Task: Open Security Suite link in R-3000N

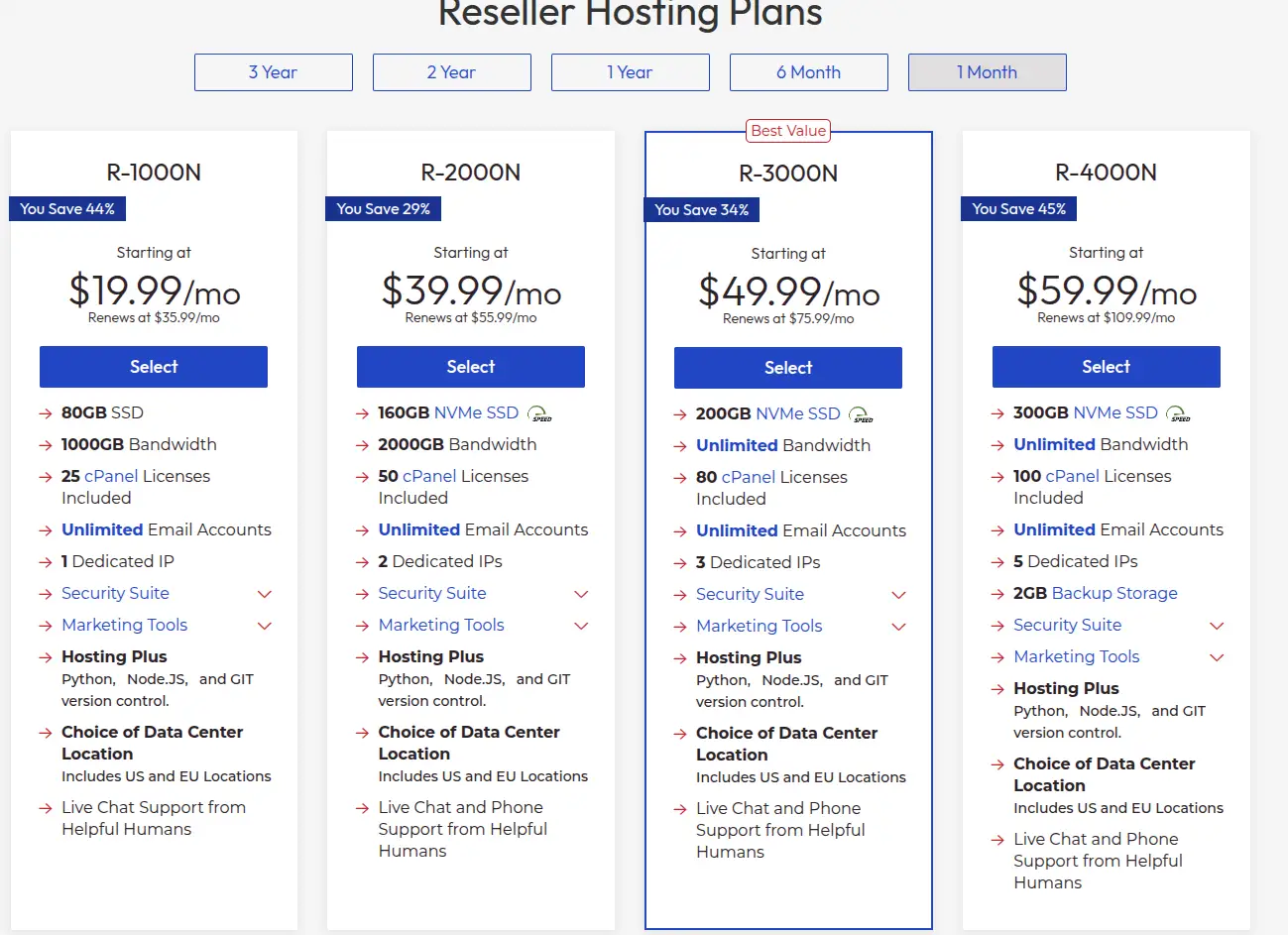Action: [x=750, y=594]
